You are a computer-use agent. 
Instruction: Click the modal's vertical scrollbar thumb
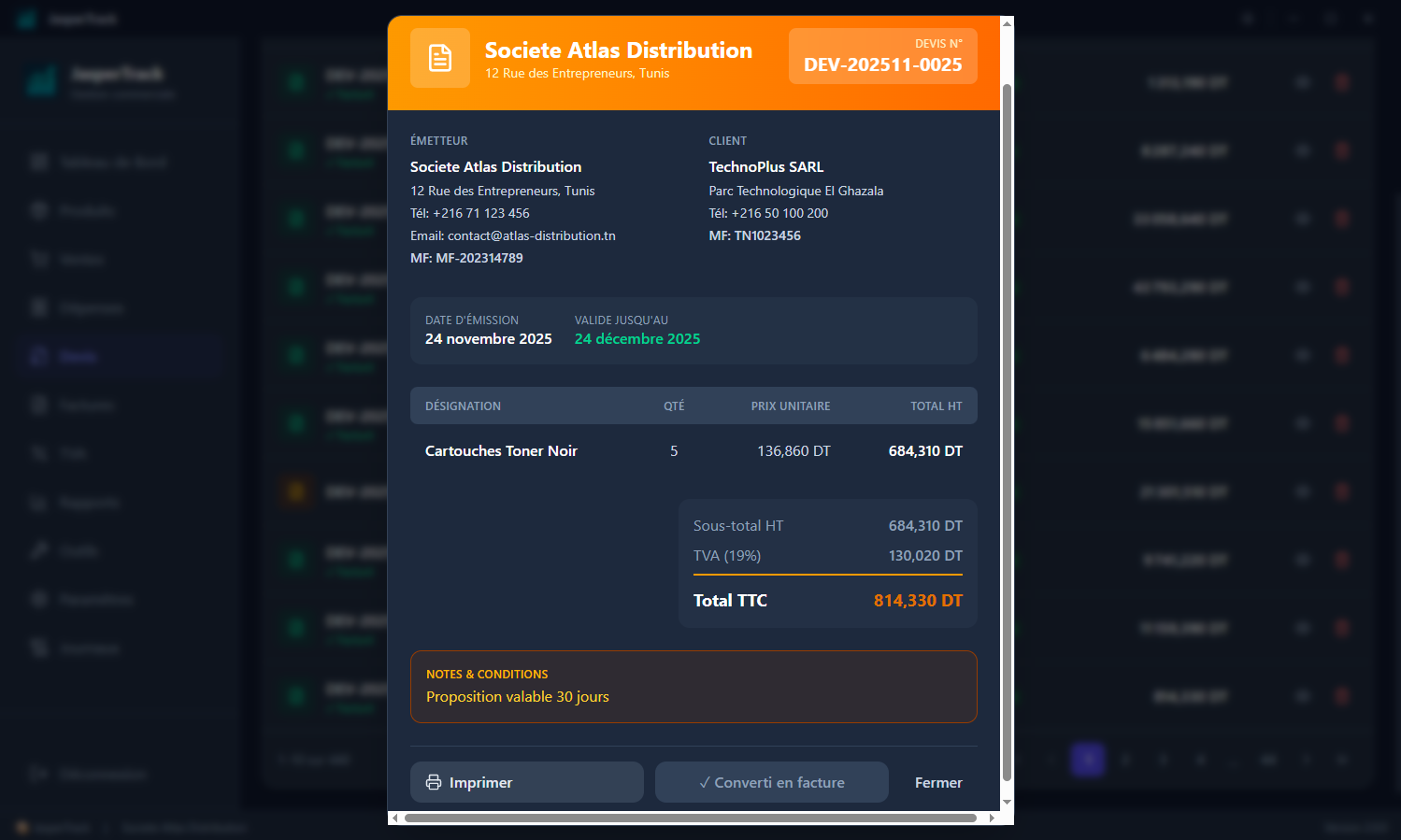(1007, 433)
